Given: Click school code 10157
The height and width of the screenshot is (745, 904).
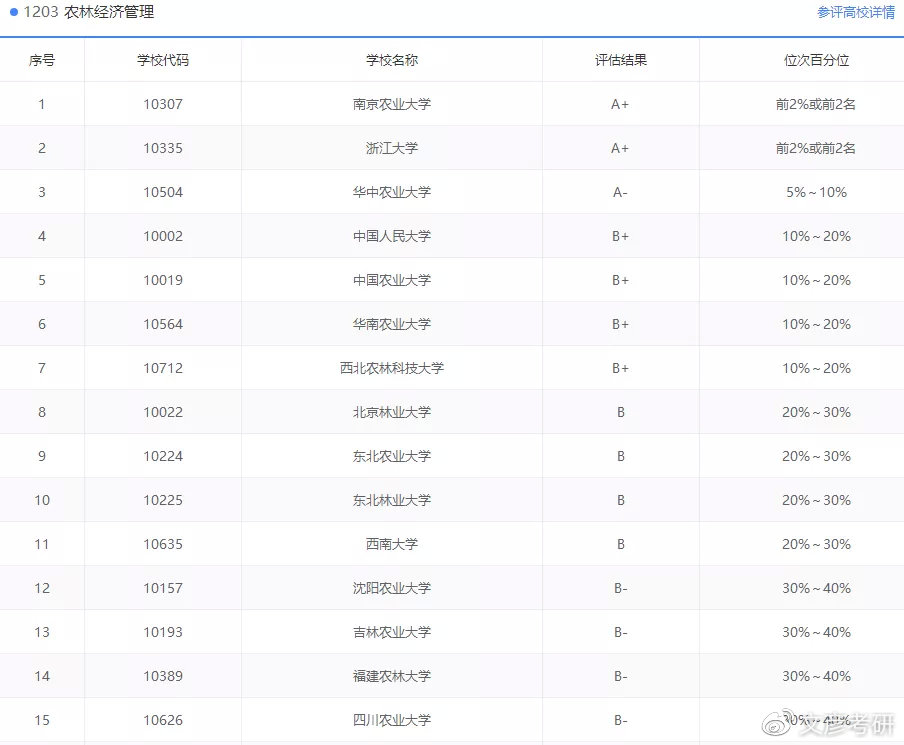Looking at the screenshot, I should pos(163,588).
